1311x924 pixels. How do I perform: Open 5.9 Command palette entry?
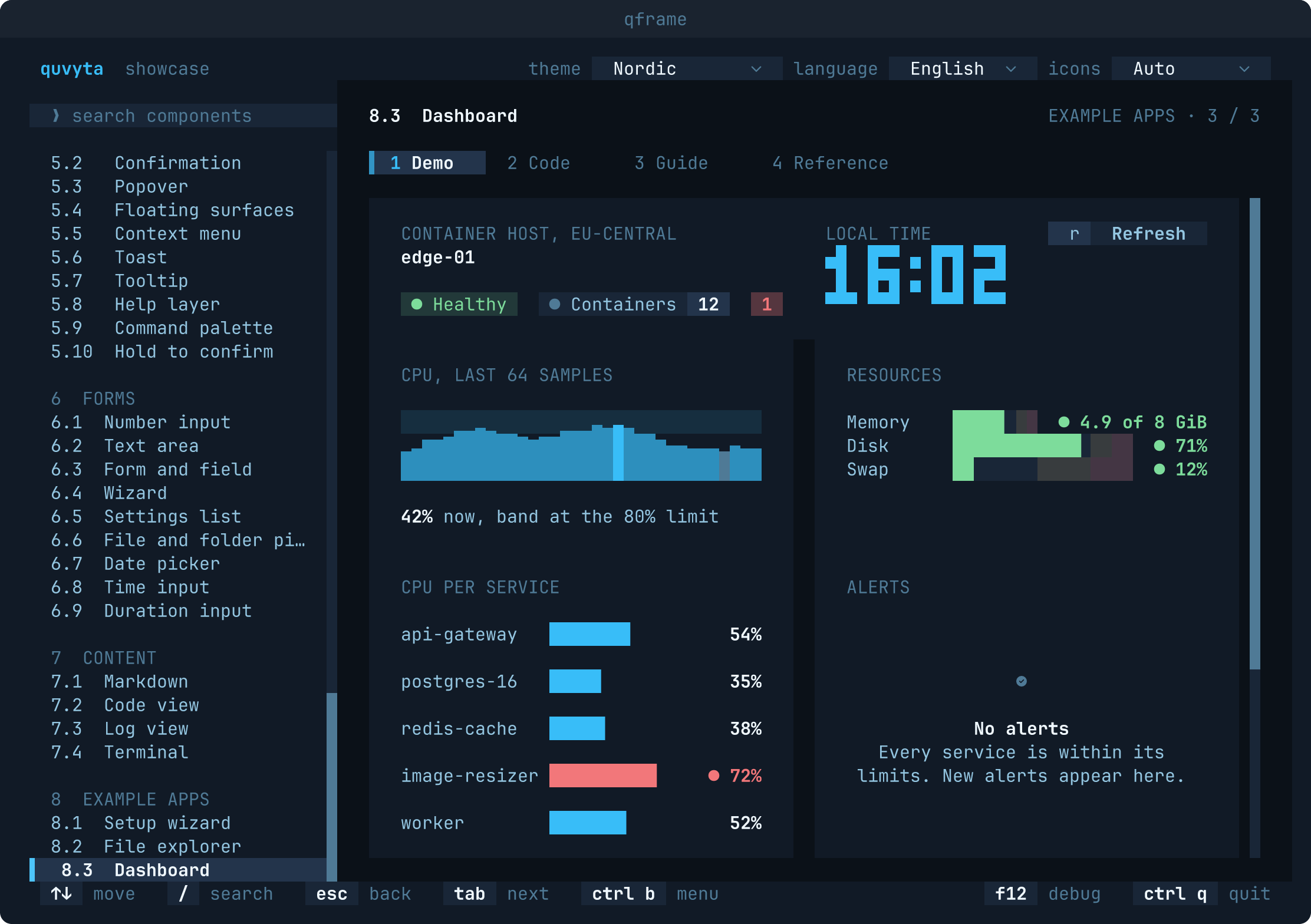pyautogui.click(x=178, y=328)
